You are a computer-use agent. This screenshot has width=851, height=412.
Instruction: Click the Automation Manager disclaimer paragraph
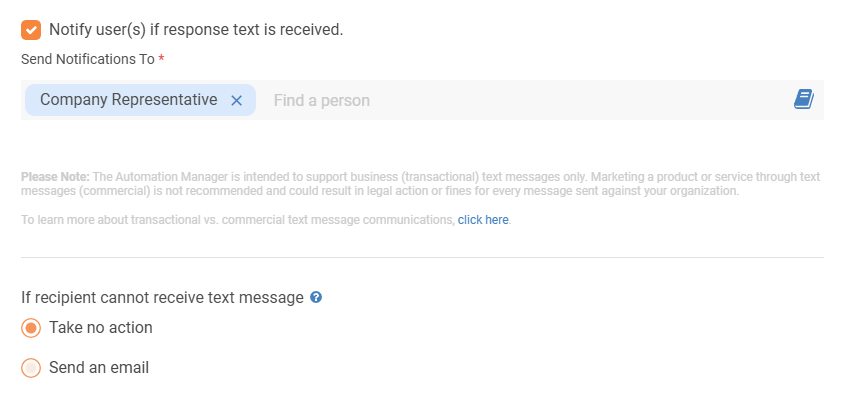click(421, 184)
